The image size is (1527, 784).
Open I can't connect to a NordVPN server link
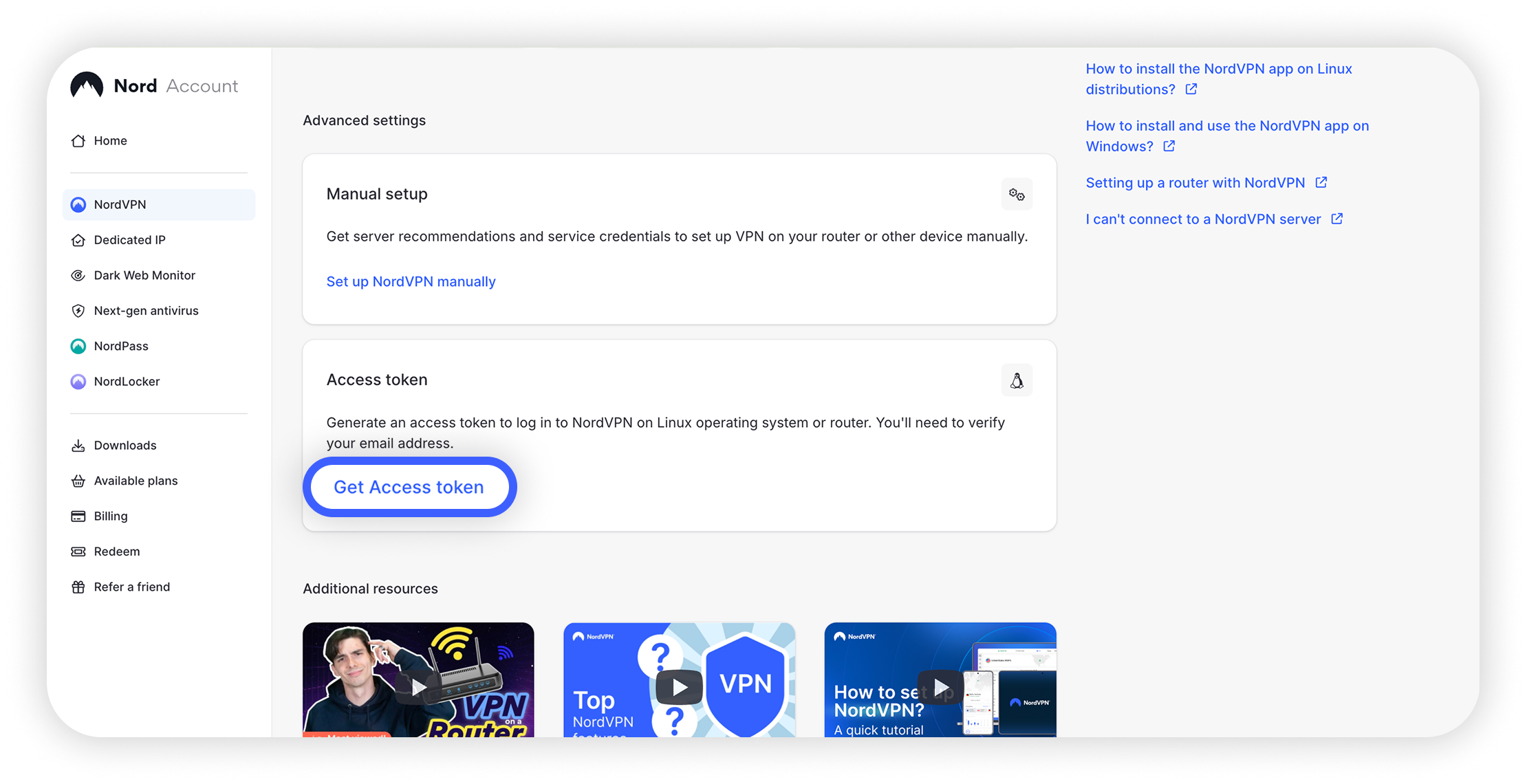pos(1203,219)
